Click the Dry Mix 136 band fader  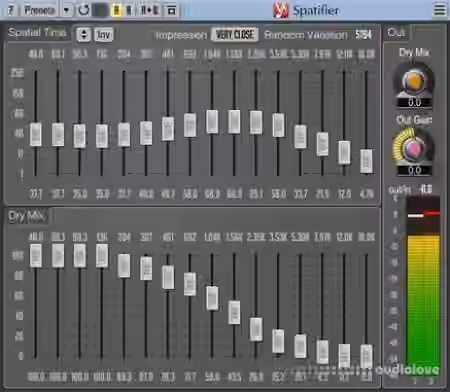(102, 255)
